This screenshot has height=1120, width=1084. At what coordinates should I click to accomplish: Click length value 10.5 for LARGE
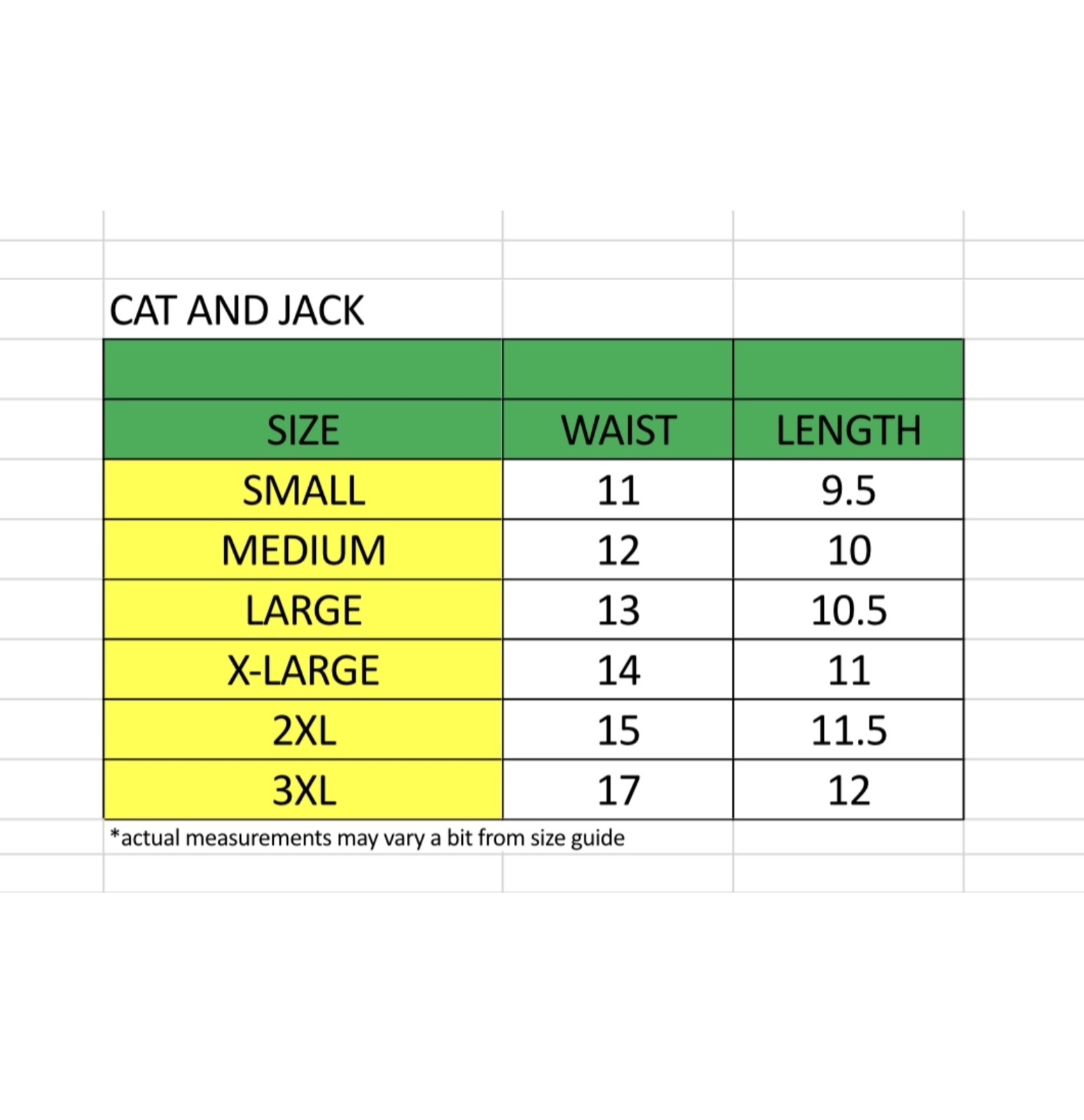(x=848, y=610)
